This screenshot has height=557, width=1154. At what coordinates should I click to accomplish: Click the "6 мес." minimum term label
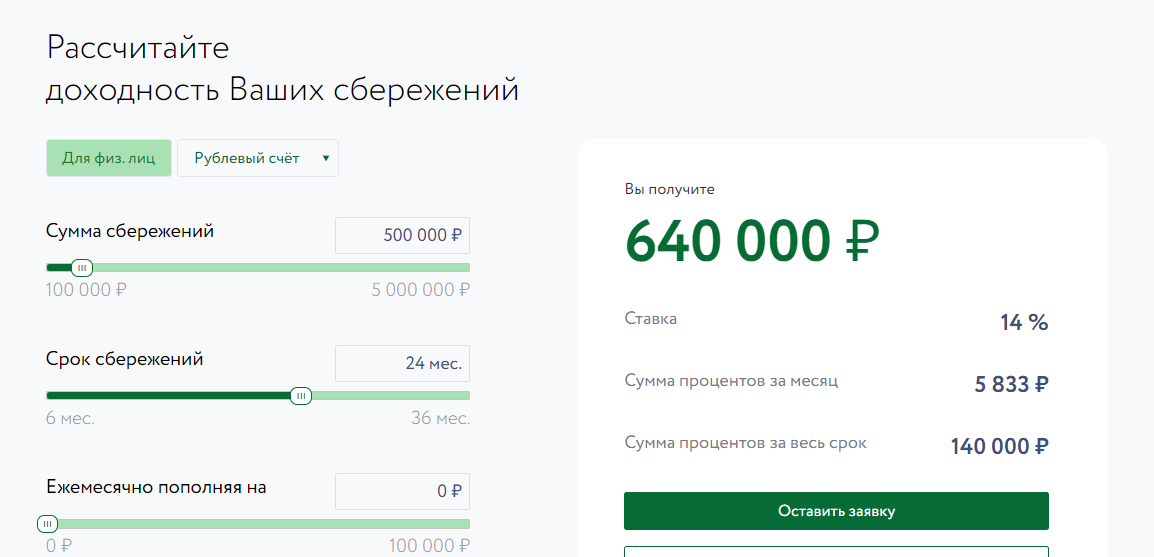pos(70,418)
